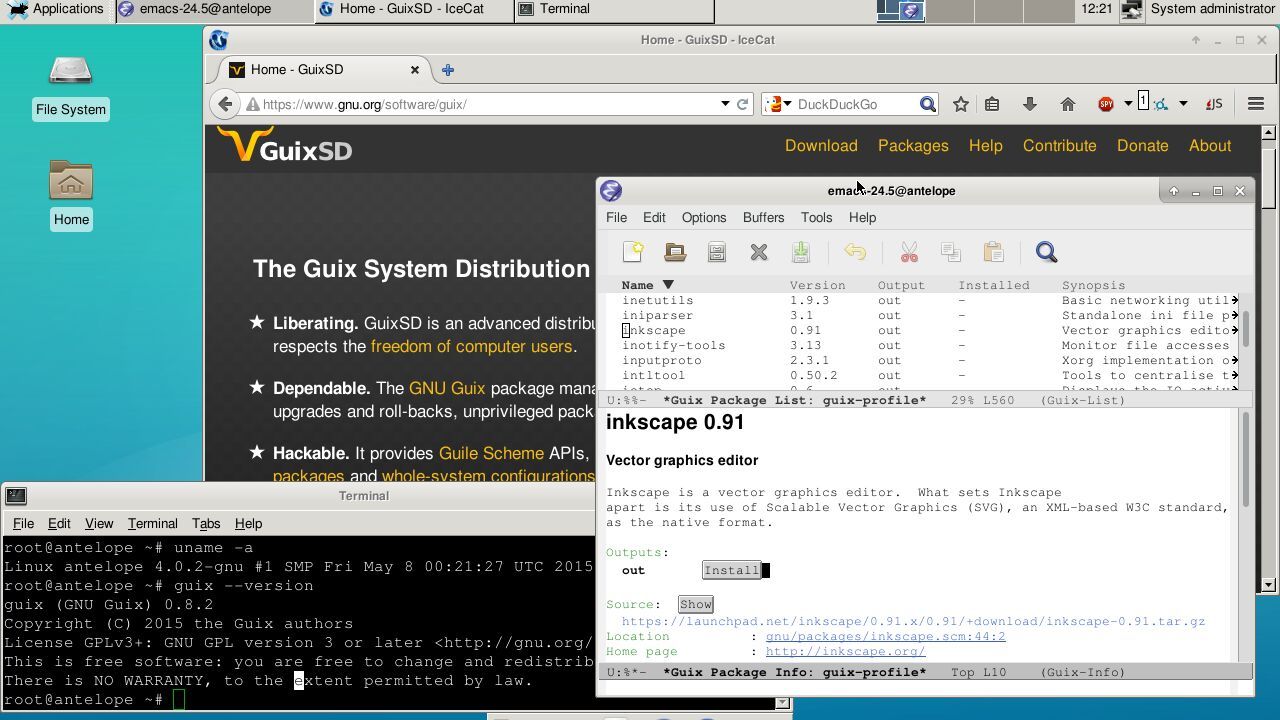
Task: Expand the DuckDuckGo search engine dropdown
Action: click(787, 104)
